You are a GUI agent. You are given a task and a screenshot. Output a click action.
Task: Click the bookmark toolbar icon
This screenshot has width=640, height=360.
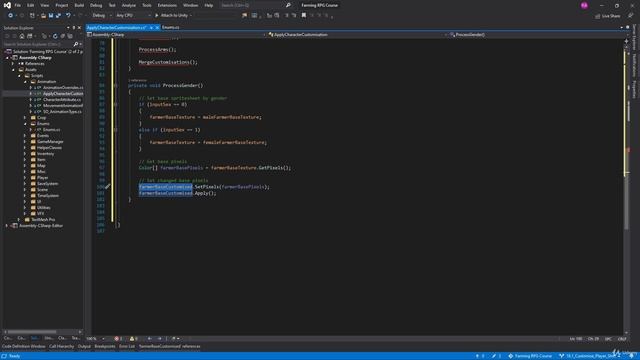point(304,16)
